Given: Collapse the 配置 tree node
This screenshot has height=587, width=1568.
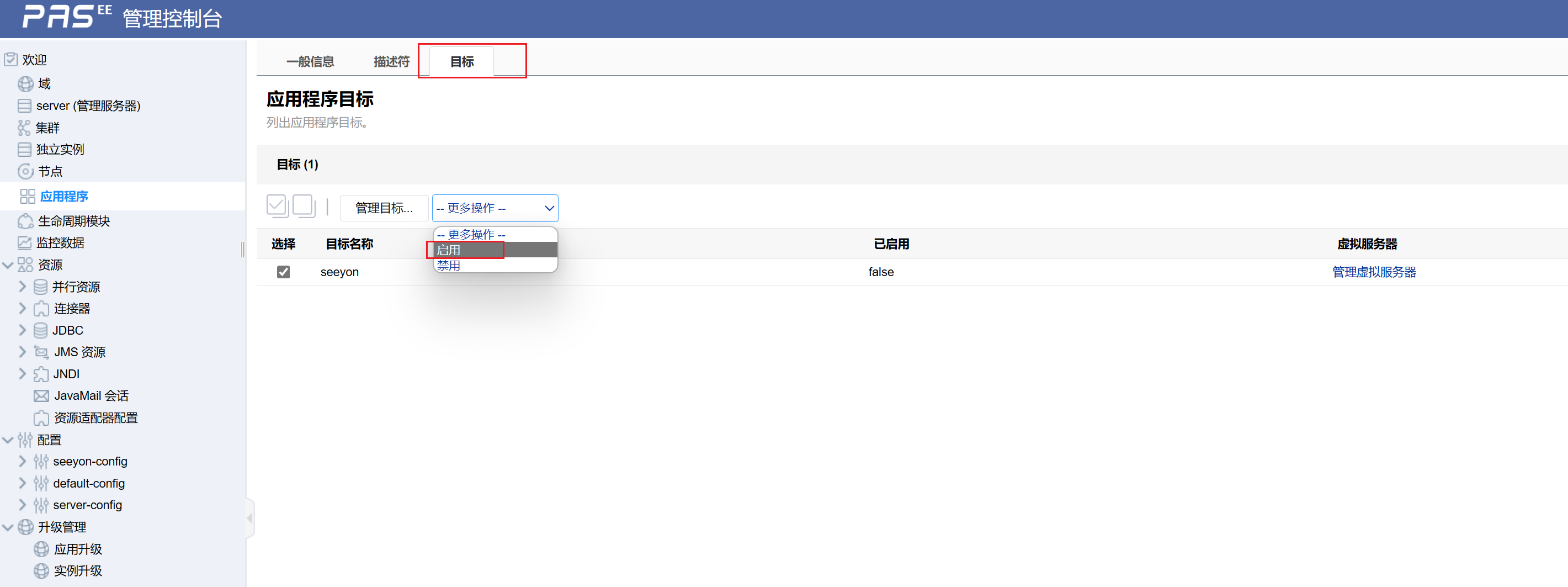Looking at the screenshot, I should point(8,440).
